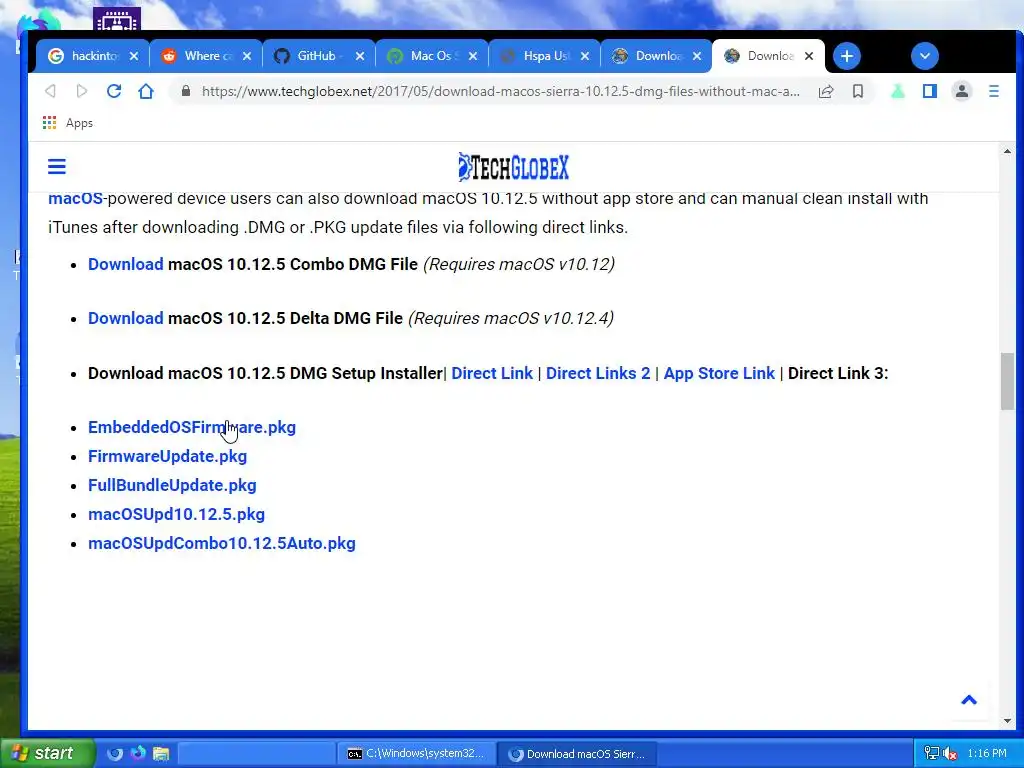The image size is (1024, 768).
Task: Click the scrollbar down arrow
Action: [x=1007, y=721]
